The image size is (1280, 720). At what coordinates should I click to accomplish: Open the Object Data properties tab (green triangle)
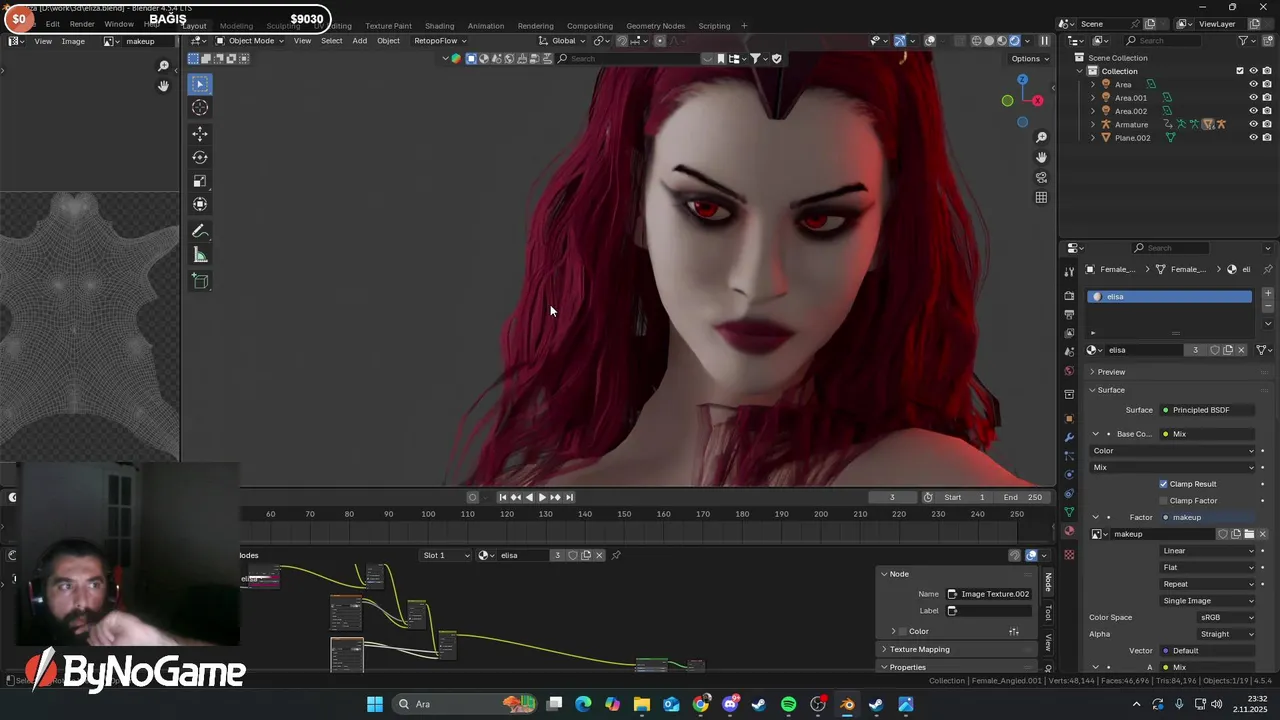[1069, 512]
